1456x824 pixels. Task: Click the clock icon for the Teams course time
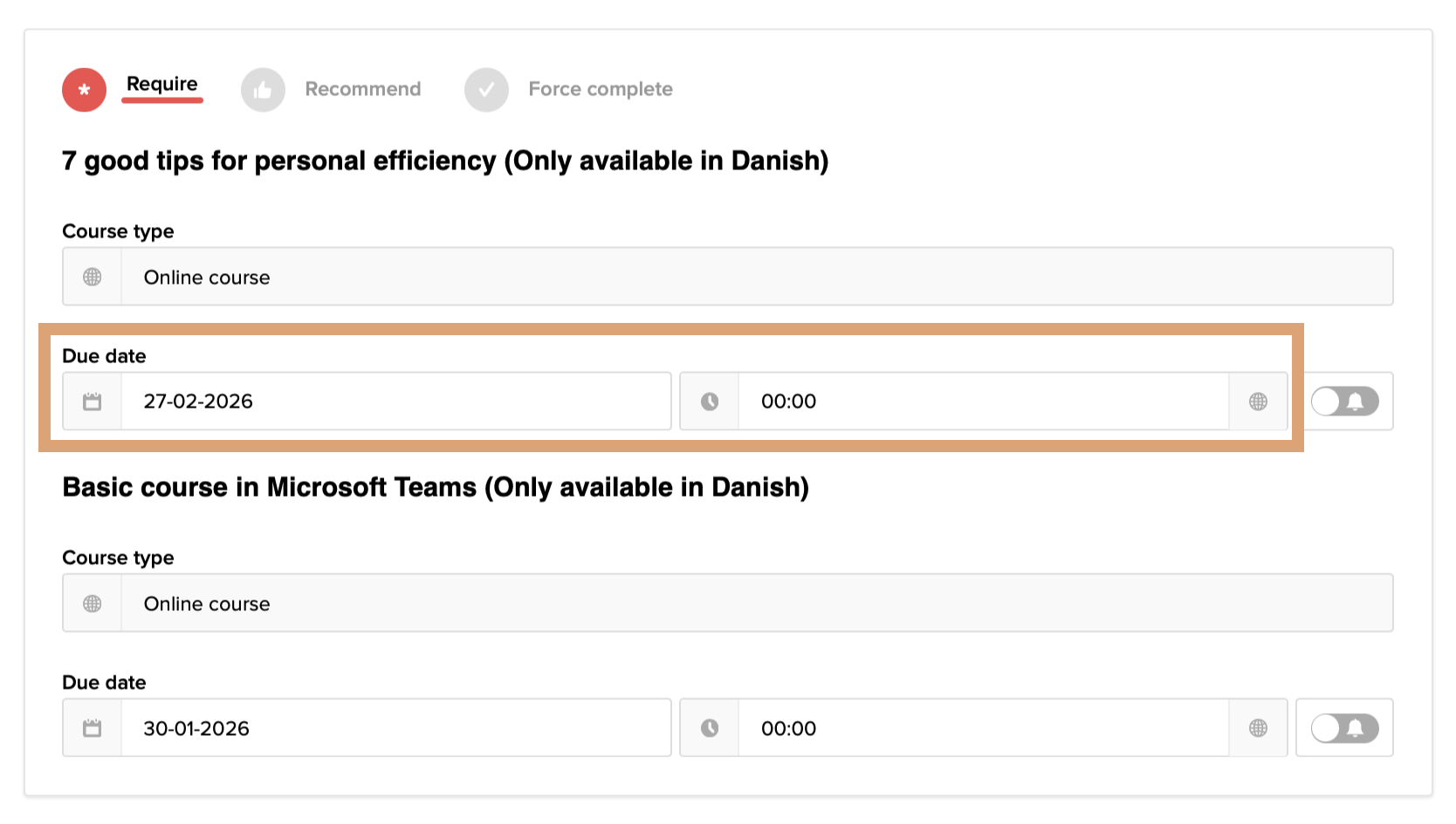(x=709, y=728)
